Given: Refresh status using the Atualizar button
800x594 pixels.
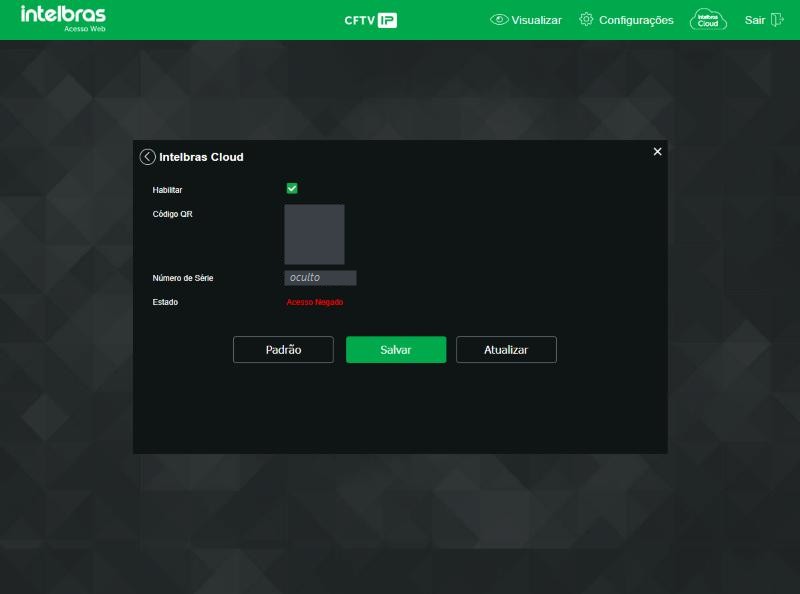Looking at the screenshot, I should [506, 350].
